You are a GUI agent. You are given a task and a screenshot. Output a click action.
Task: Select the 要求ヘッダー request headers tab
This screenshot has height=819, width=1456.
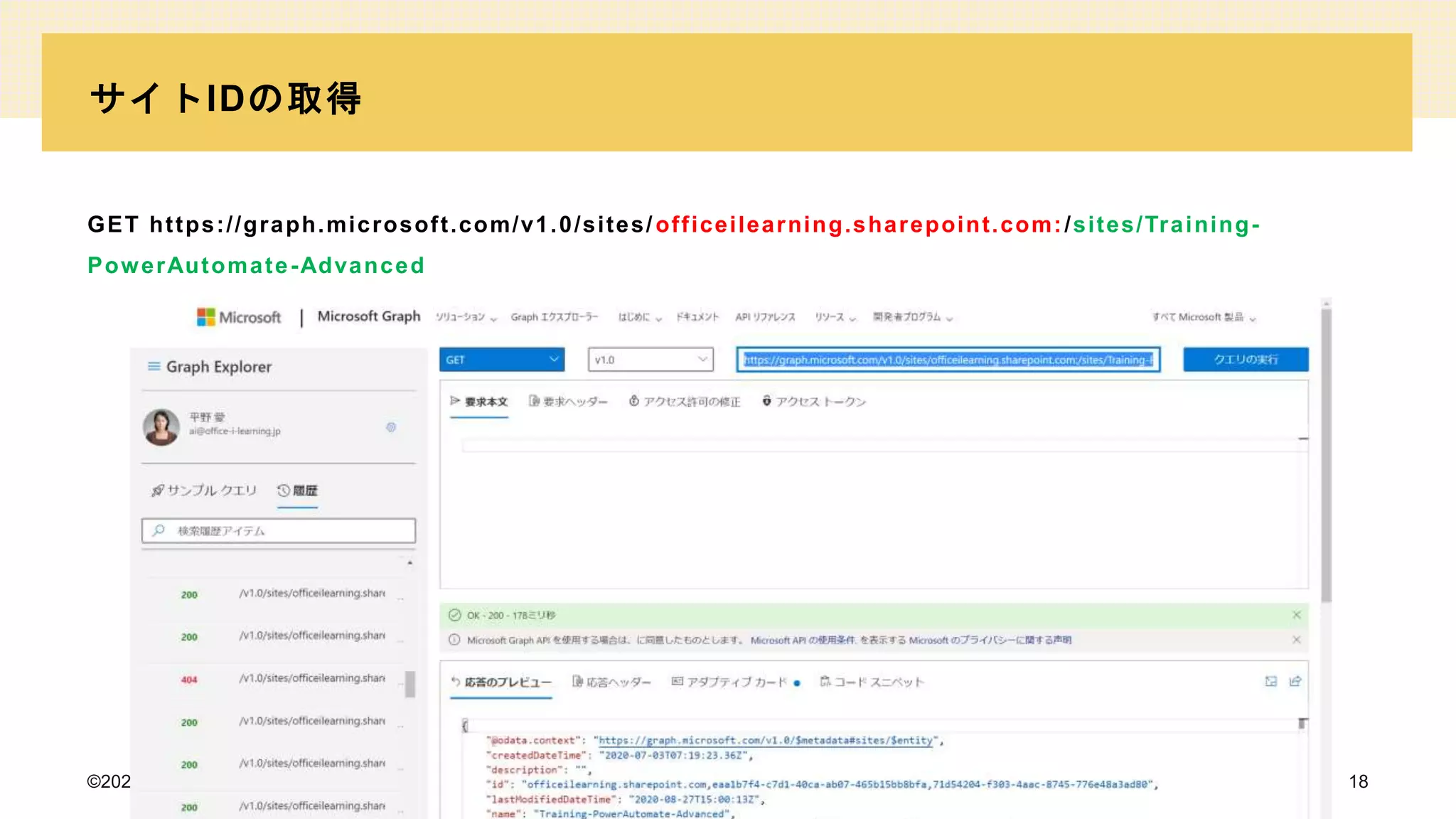[568, 402]
